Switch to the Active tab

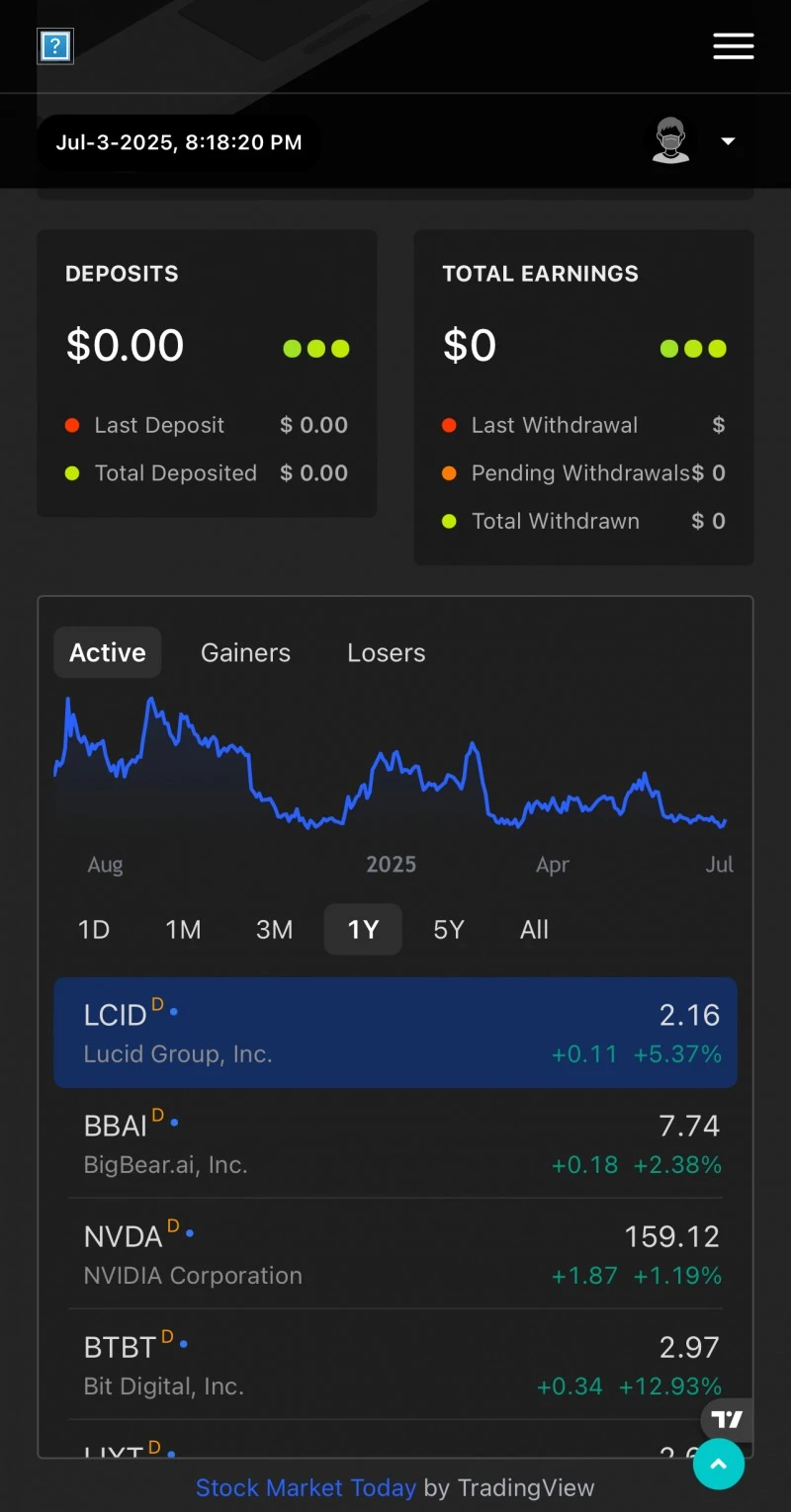[x=108, y=652]
